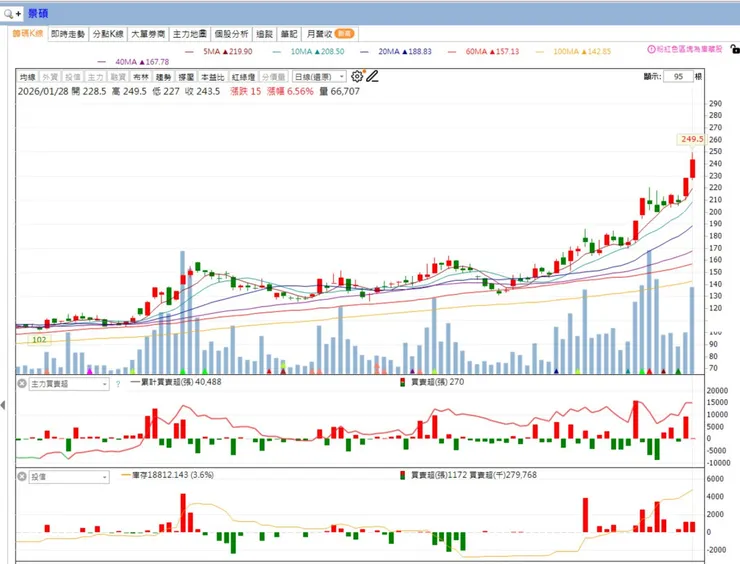This screenshot has height=564, width=740.
Task: Click the 庫存18812.143 (3.6%) legend
Action: (x=167, y=475)
